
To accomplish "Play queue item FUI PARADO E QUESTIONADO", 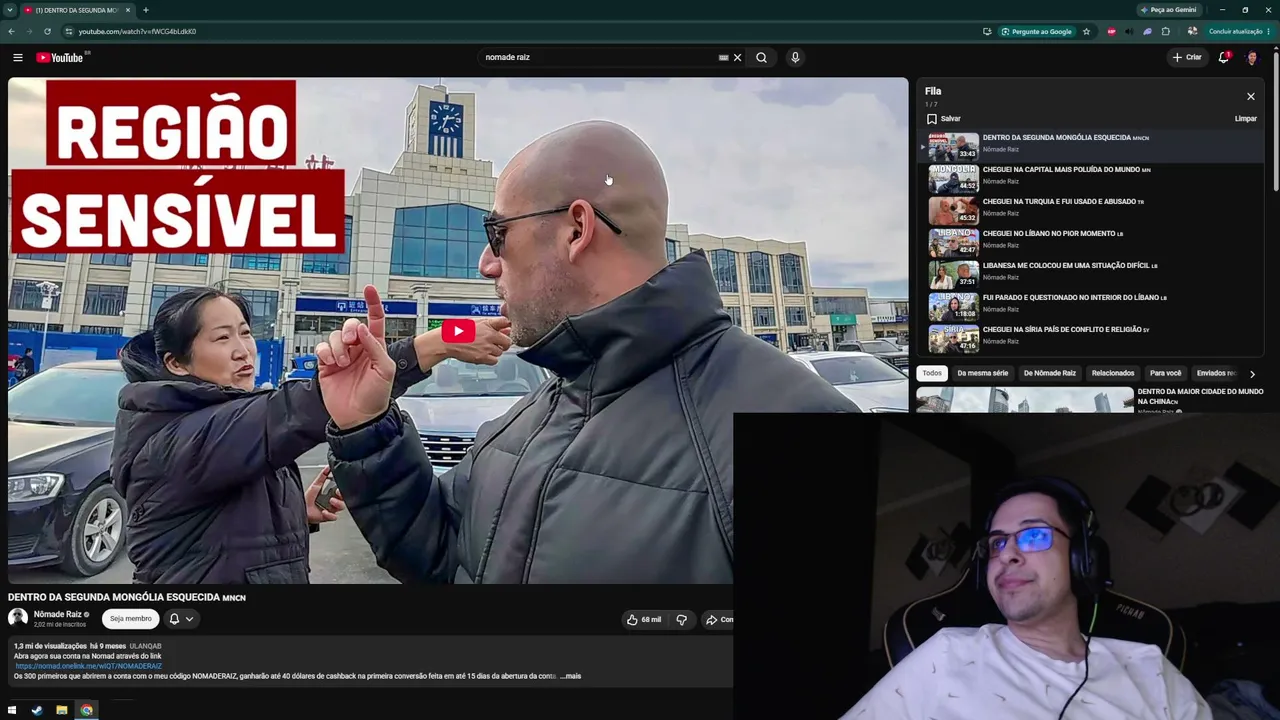I will click(x=1090, y=308).
